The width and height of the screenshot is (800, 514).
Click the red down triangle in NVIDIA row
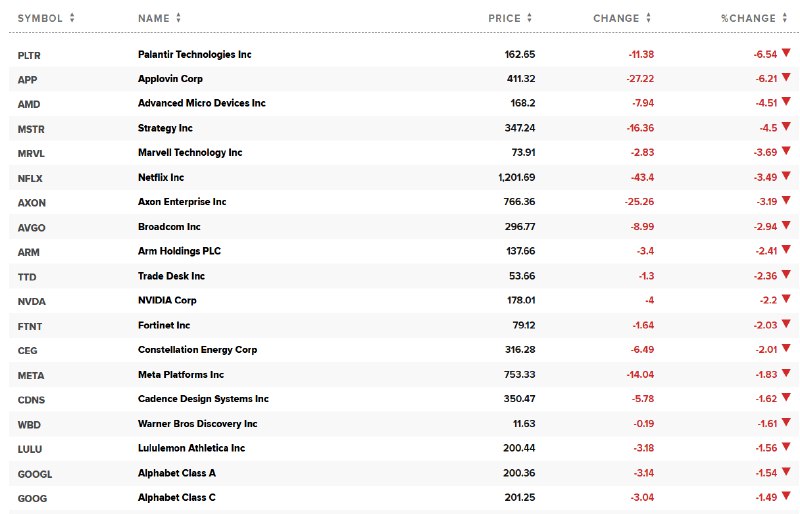click(786, 299)
